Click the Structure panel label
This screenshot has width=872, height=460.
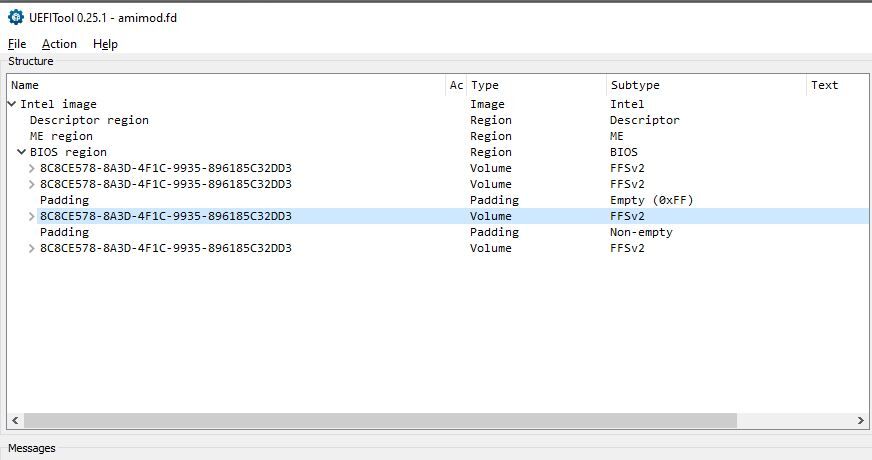[x=31, y=61]
